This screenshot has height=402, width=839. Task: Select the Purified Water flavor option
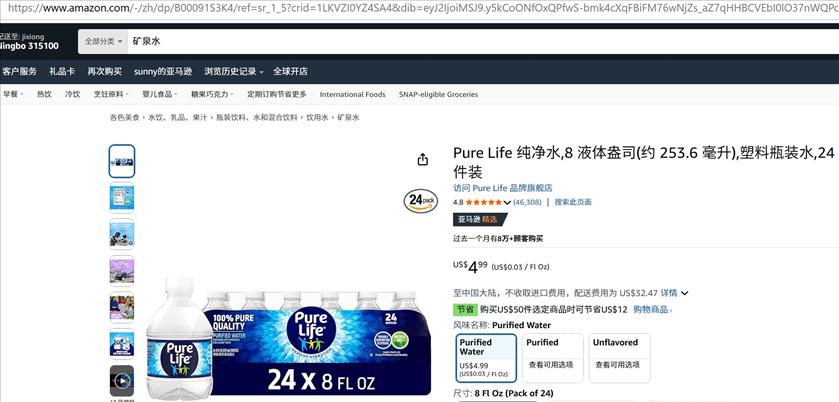[x=486, y=358]
